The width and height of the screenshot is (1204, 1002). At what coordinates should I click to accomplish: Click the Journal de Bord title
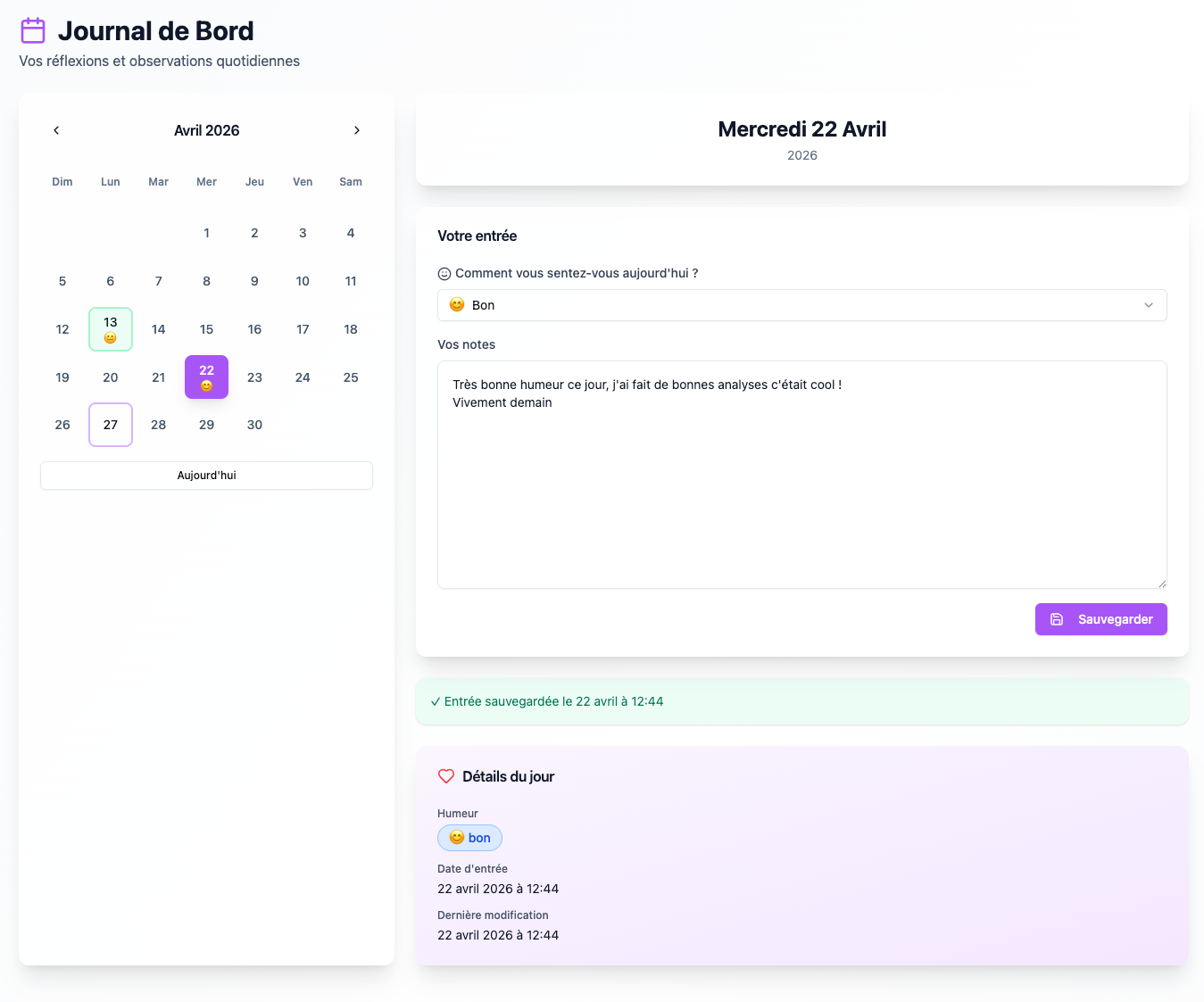tap(156, 31)
